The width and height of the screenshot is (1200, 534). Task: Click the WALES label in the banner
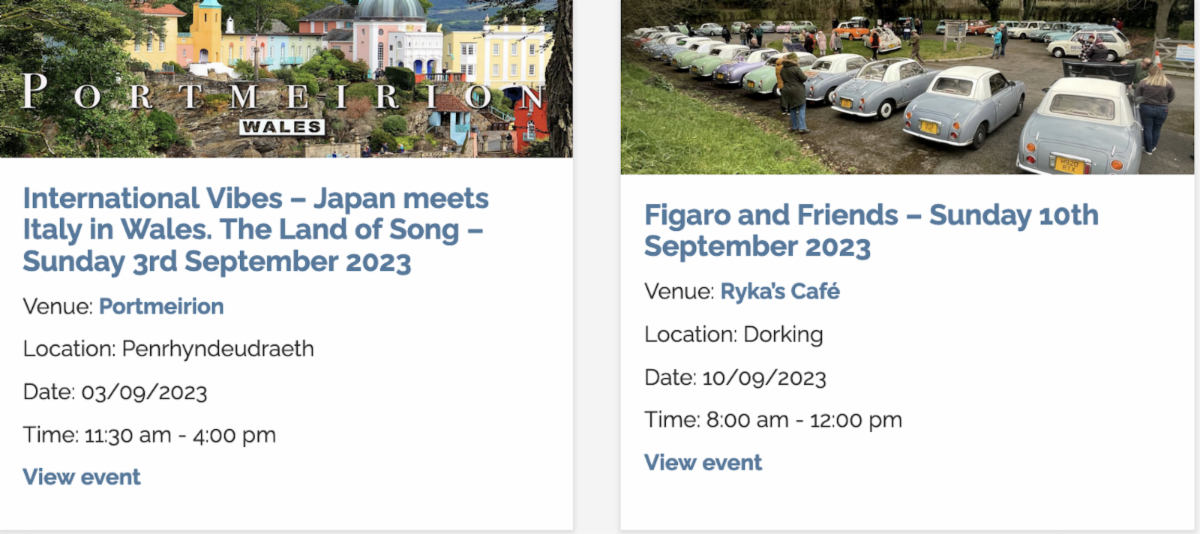tap(282, 127)
